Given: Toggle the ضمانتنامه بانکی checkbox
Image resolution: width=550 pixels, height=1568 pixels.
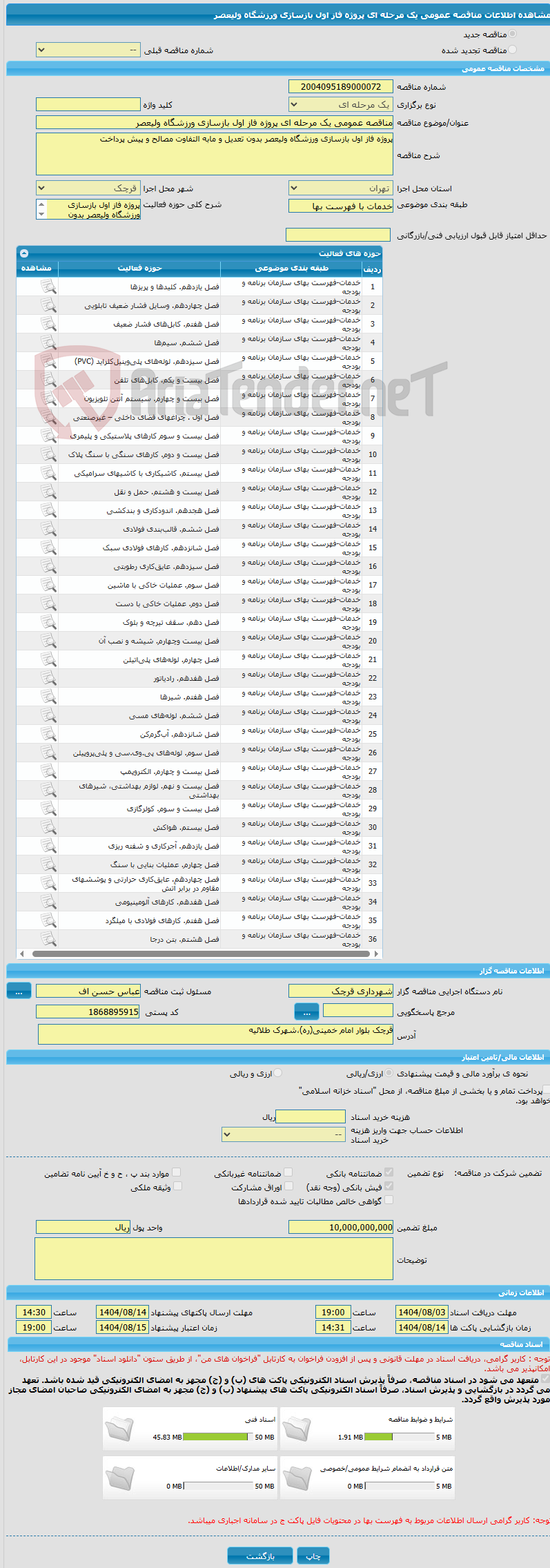Looking at the screenshot, I should [389, 1172].
